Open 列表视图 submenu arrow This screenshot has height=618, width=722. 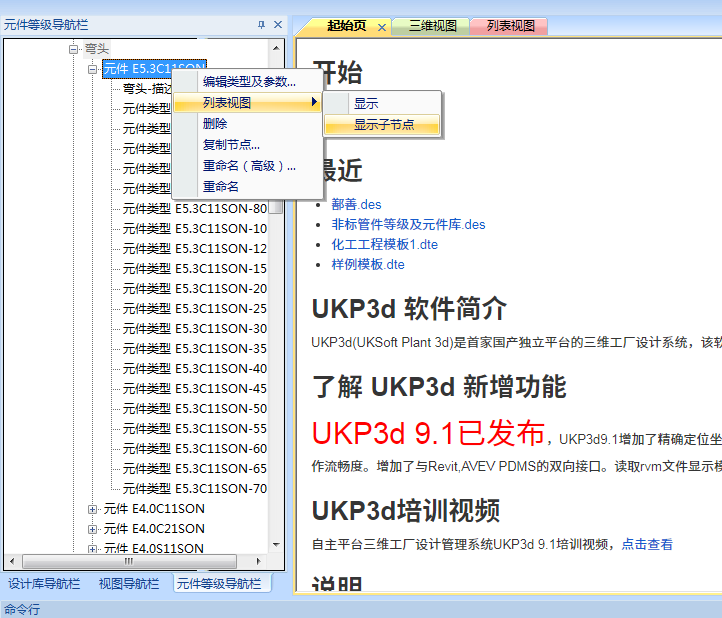click(314, 102)
